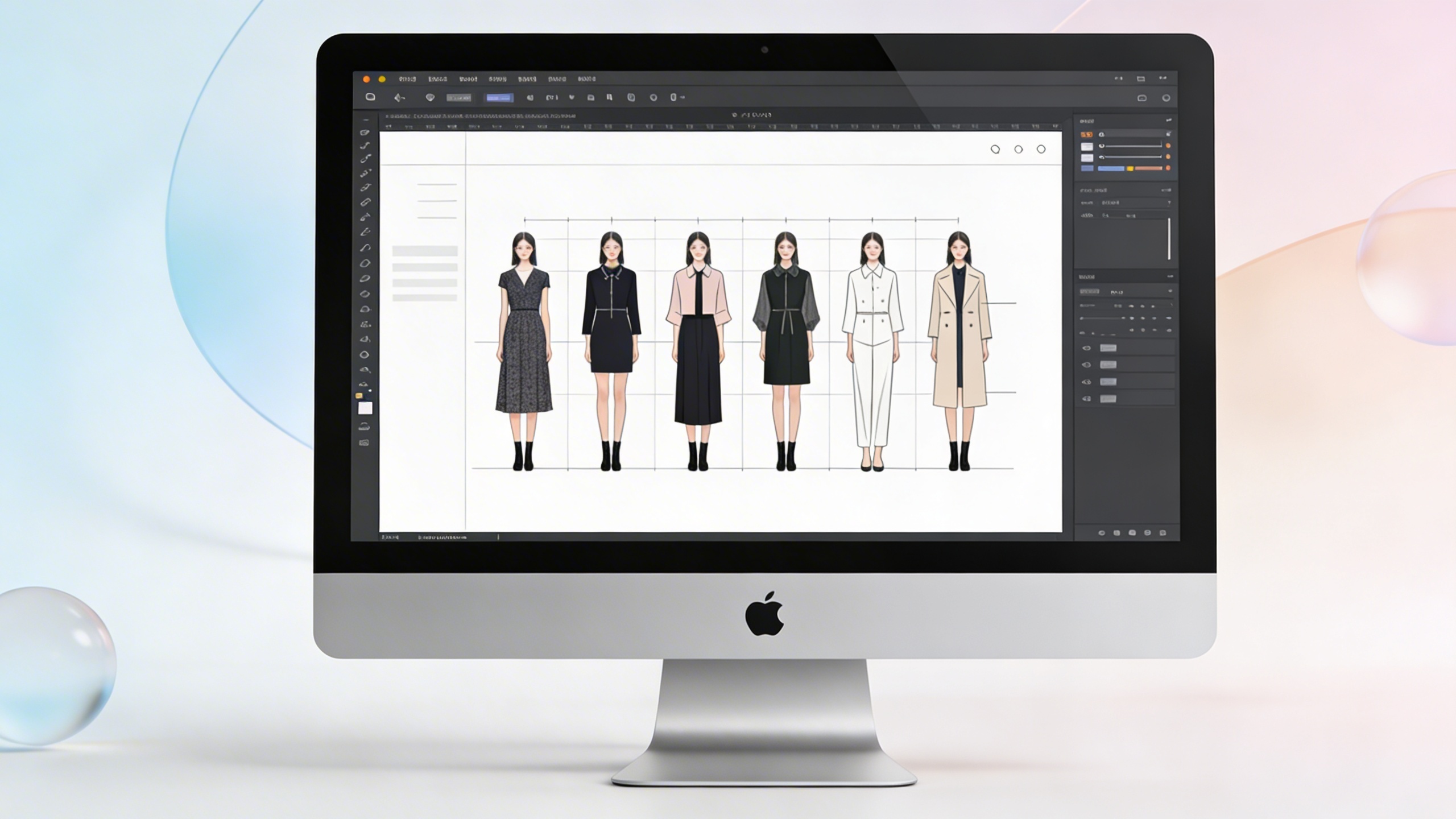Select the bottommost icon in left toolbar

[364, 442]
